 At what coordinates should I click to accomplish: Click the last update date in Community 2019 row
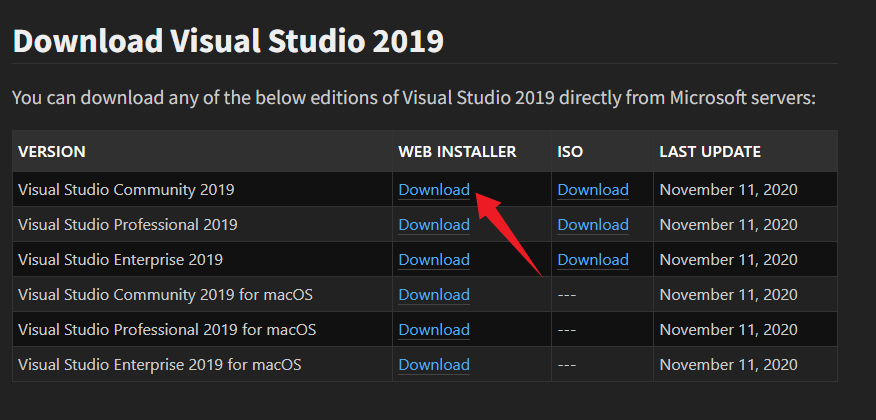pyautogui.click(x=728, y=190)
